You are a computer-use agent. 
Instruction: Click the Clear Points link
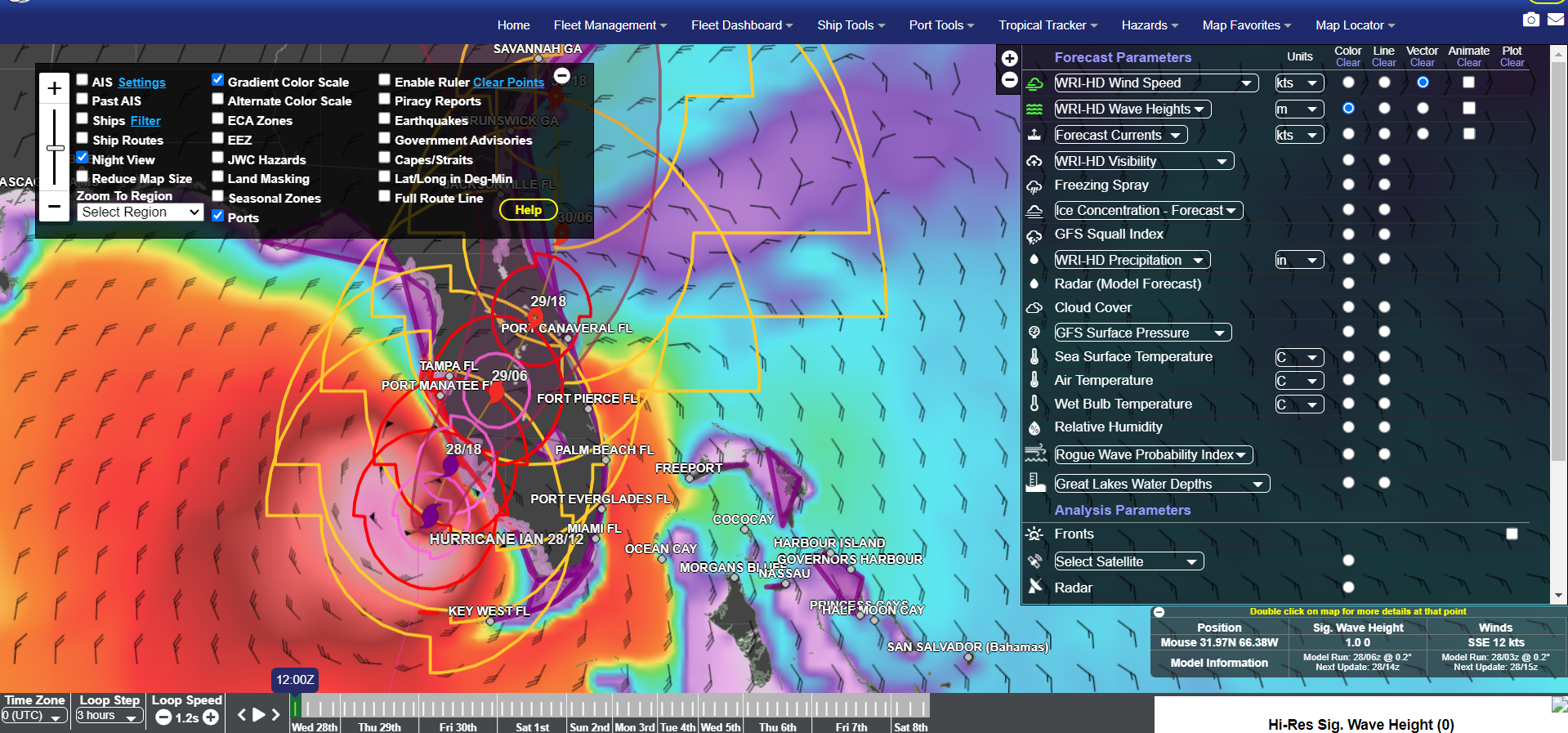pyautogui.click(x=508, y=83)
